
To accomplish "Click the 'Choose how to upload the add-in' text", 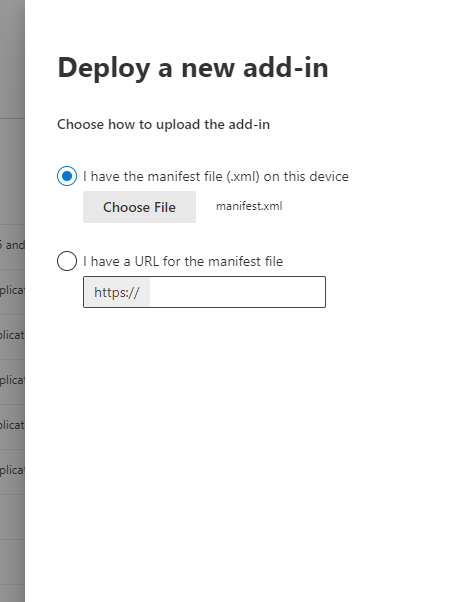I will coord(164,124).
